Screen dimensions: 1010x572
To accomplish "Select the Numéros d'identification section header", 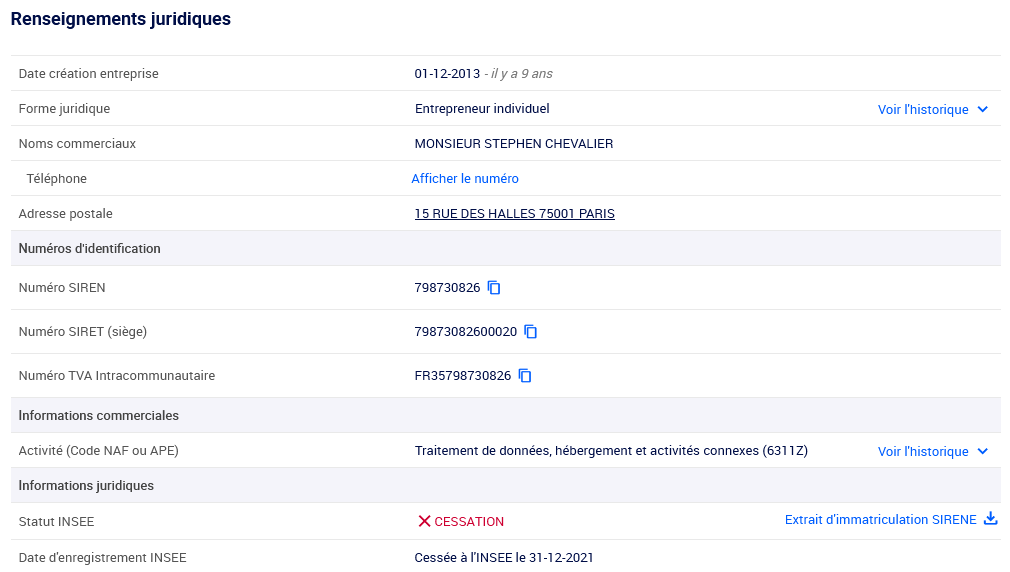I will [x=90, y=249].
